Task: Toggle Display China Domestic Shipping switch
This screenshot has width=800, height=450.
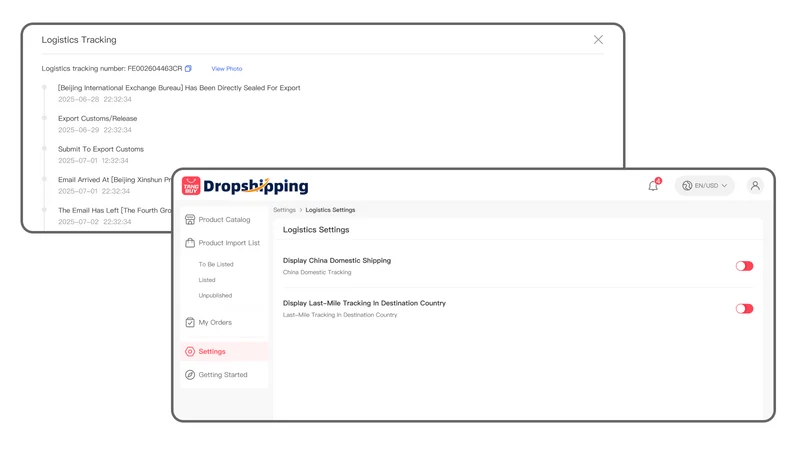Action: 744,266
